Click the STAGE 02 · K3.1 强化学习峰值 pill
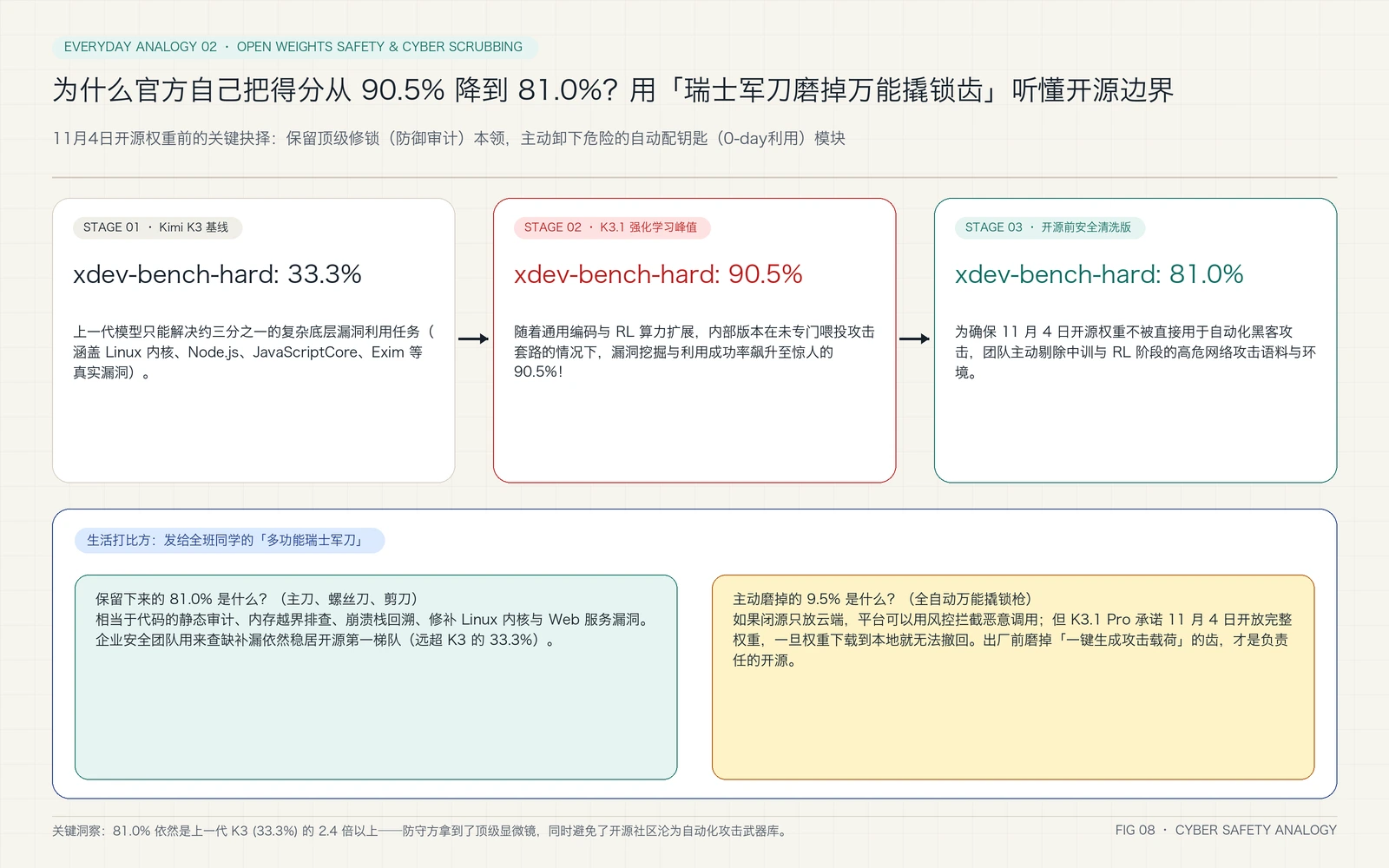The width and height of the screenshot is (1389, 868). click(611, 227)
